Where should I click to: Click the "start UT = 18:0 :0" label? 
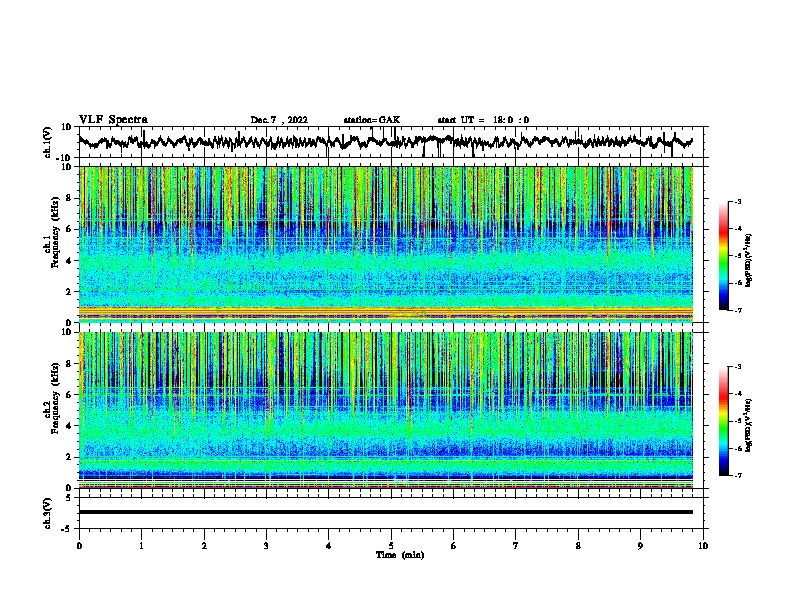pos(483,120)
